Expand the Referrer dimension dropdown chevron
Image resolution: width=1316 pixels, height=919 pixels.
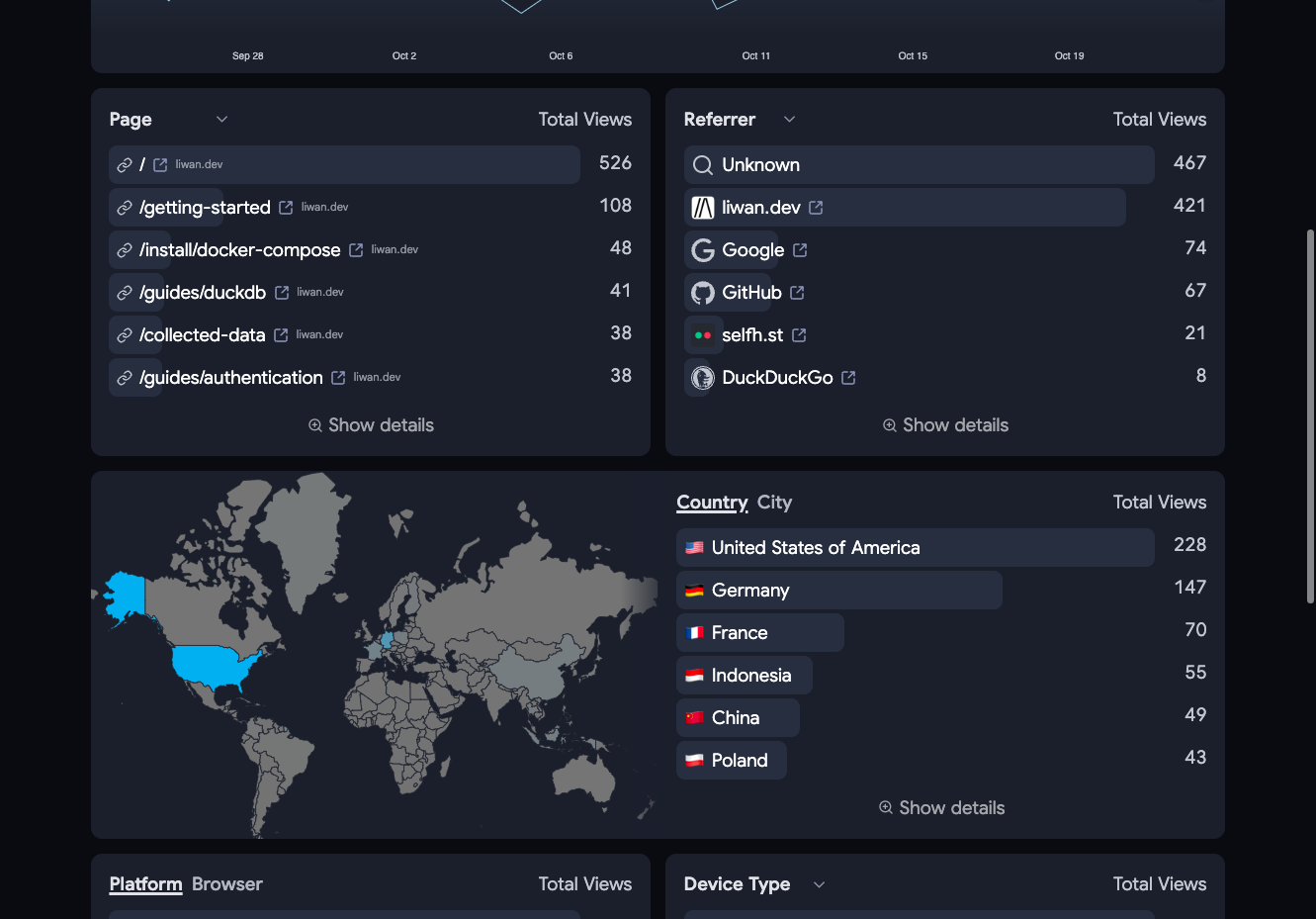click(x=789, y=120)
